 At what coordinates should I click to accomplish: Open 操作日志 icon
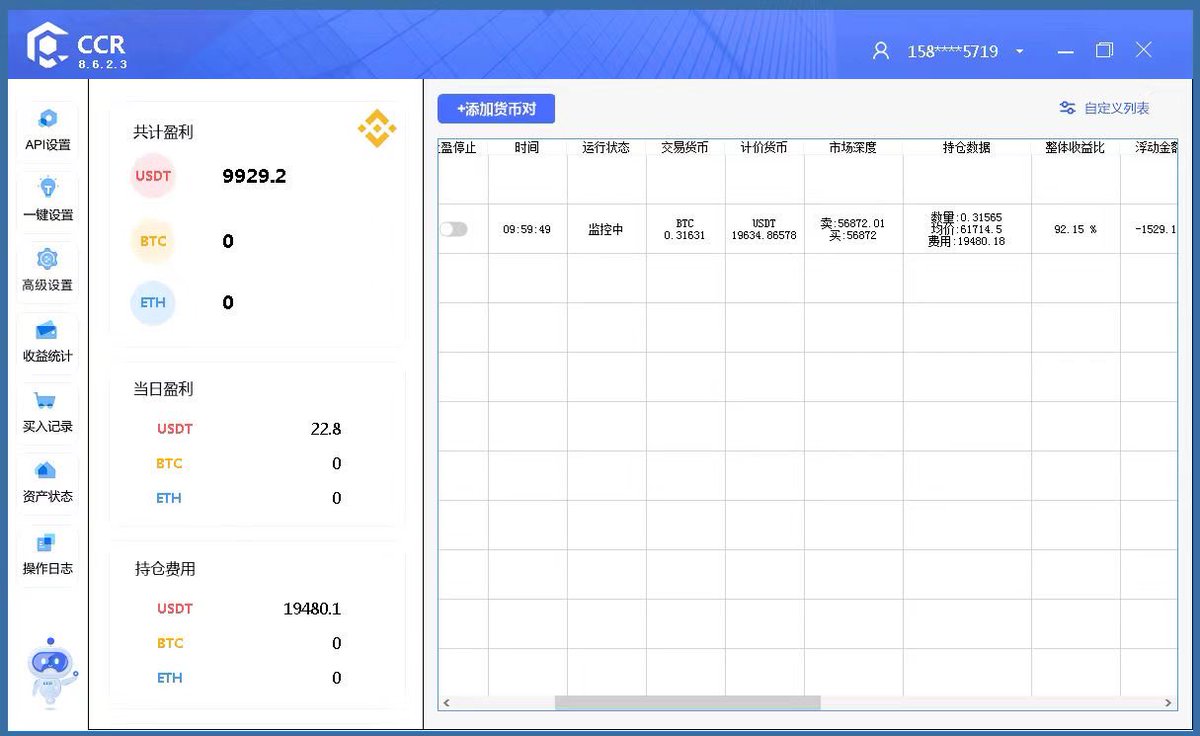click(x=46, y=543)
